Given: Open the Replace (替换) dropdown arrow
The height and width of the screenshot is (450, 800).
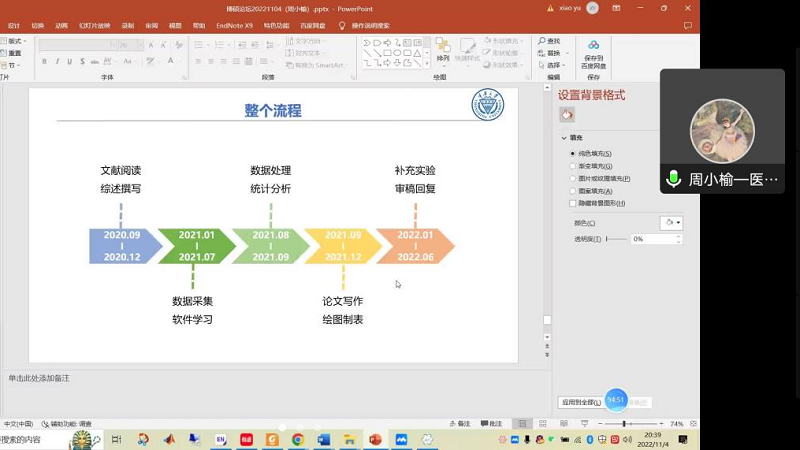Looking at the screenshot, I should 567,53.
